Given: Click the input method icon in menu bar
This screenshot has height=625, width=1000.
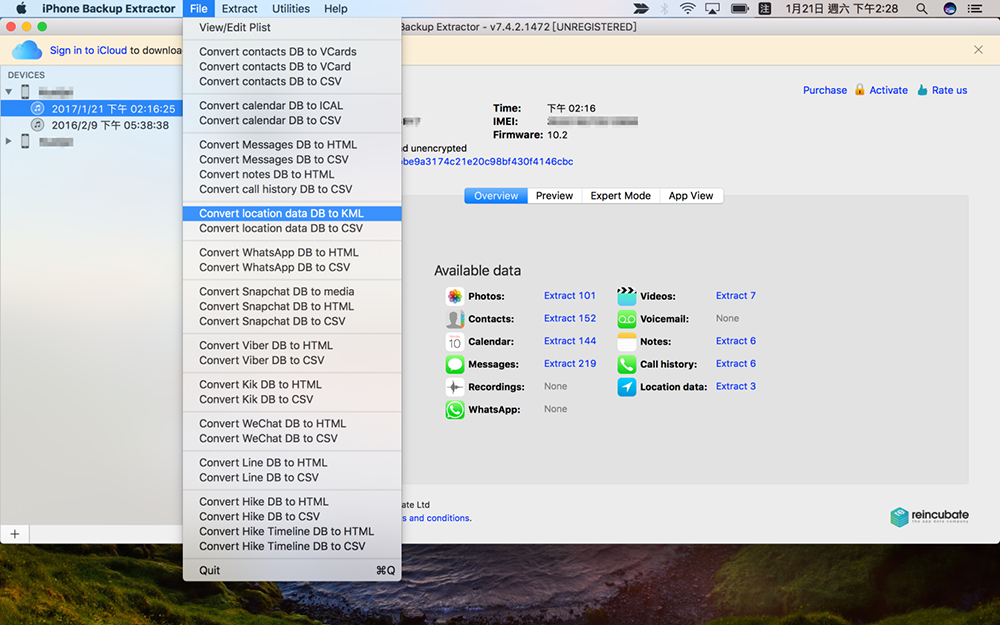Looking at the screenshot, I should tap(765, 8).
